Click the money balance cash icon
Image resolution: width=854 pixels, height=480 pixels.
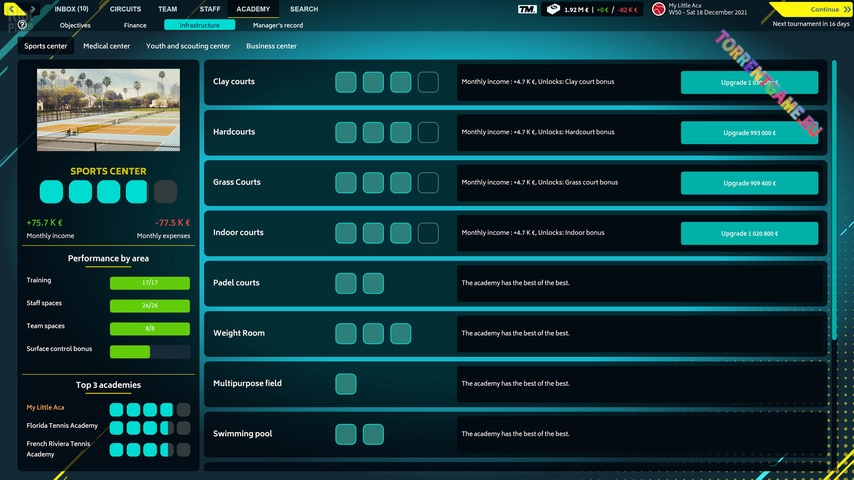click(x=553, y=9)
